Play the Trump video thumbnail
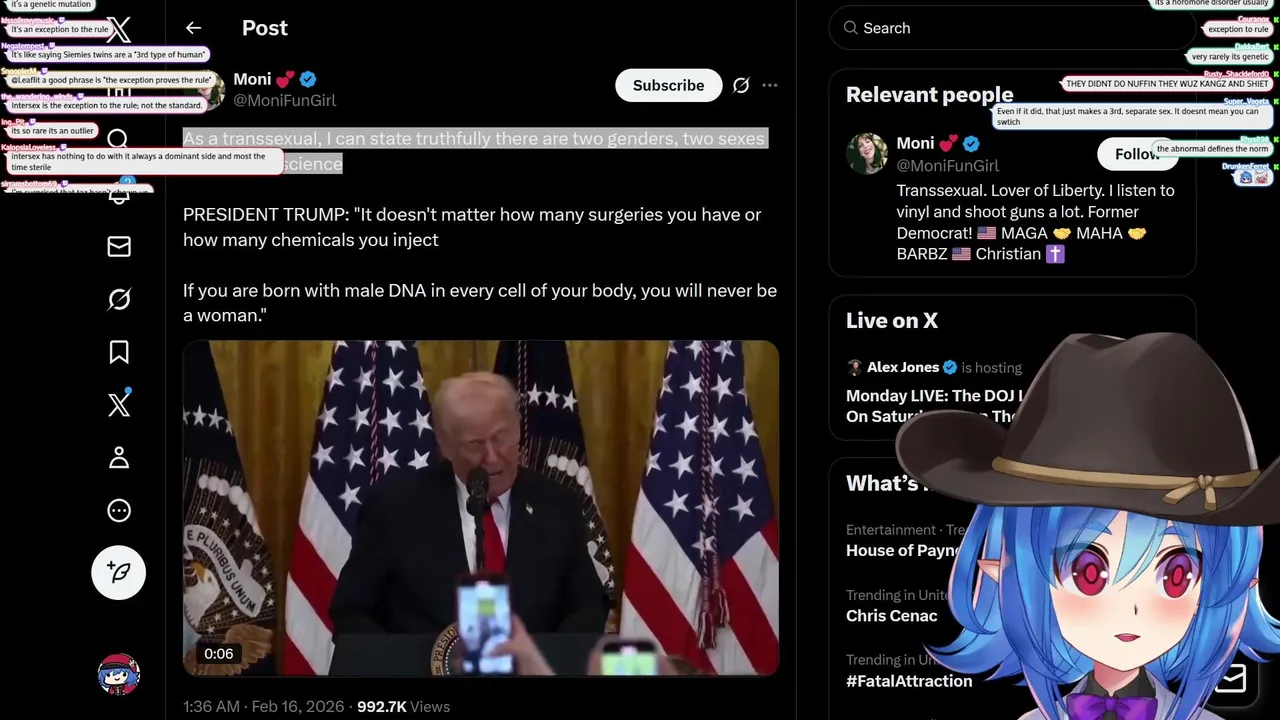1280x720 pixels. coord(481,508)
